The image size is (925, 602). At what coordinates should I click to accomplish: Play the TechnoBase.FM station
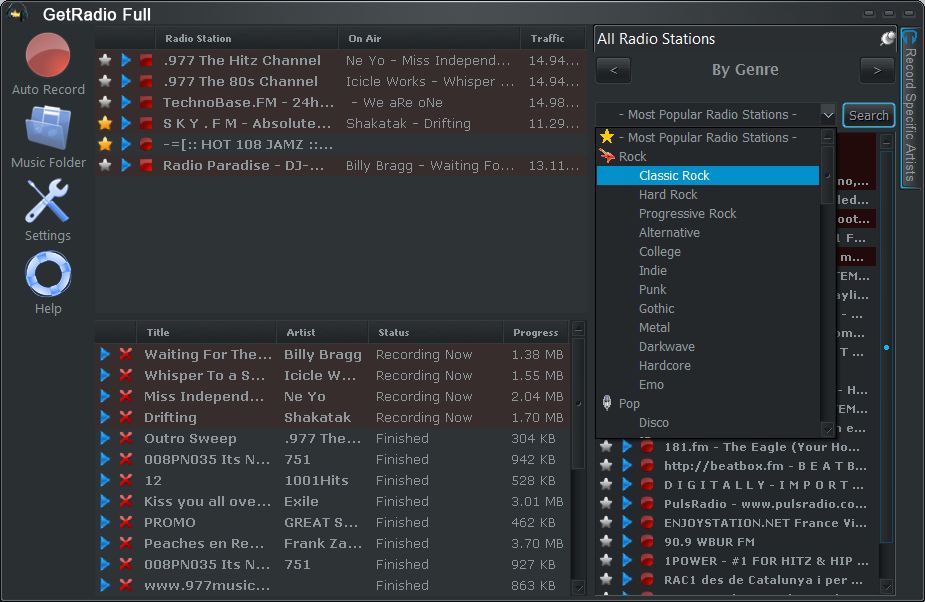[126, 103]
